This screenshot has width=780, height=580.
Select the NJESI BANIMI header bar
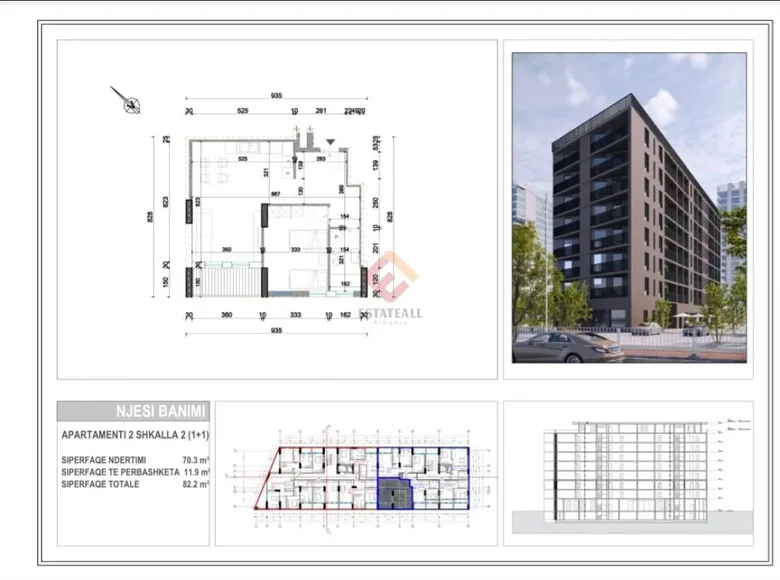132,411
